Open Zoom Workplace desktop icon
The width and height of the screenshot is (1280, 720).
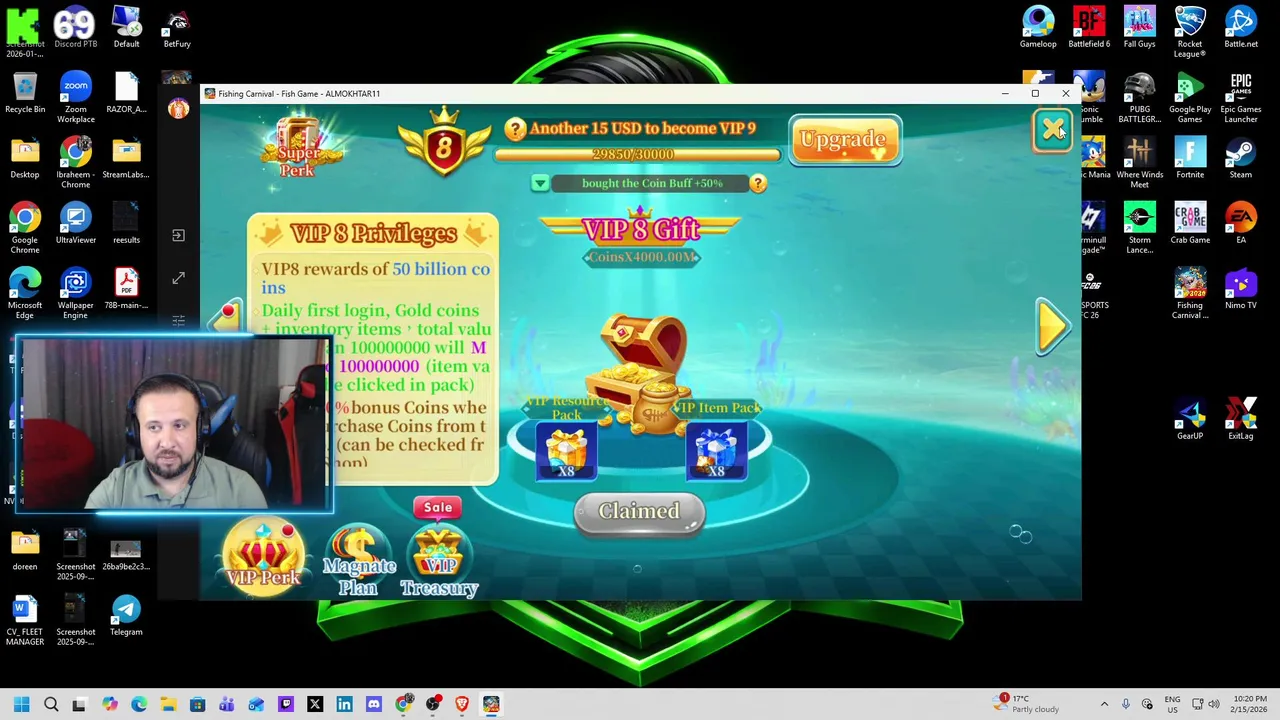(x=75, y=97)
